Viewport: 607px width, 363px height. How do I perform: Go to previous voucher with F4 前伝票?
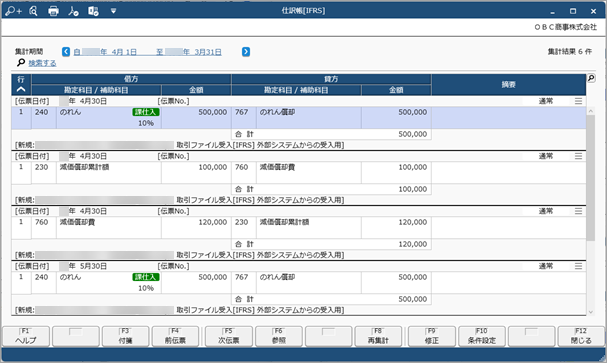pyautogui.click(x=175, y=336)
